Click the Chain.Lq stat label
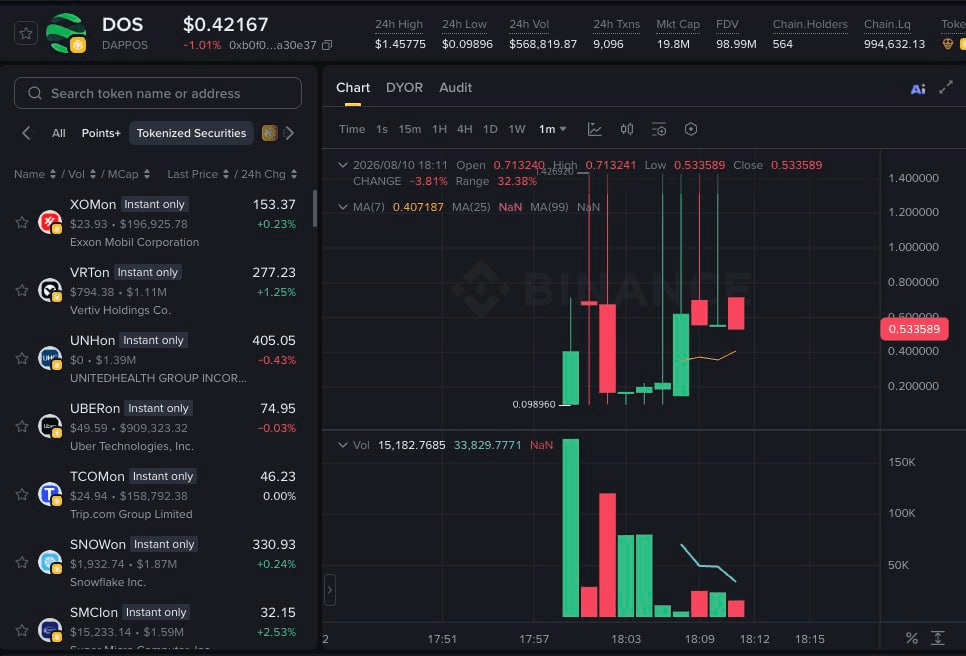Viewport: 966px width, 656px height. point(887,25)
